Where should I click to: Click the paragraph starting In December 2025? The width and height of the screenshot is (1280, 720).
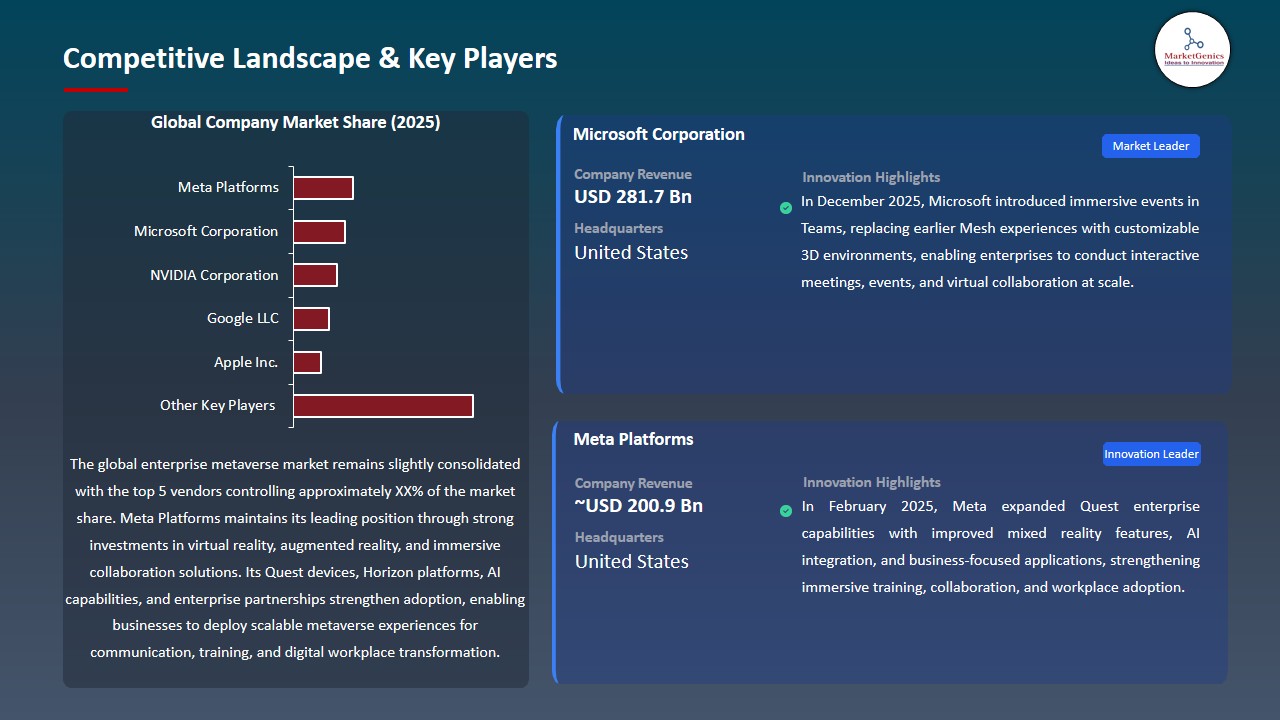(1000, 242)
